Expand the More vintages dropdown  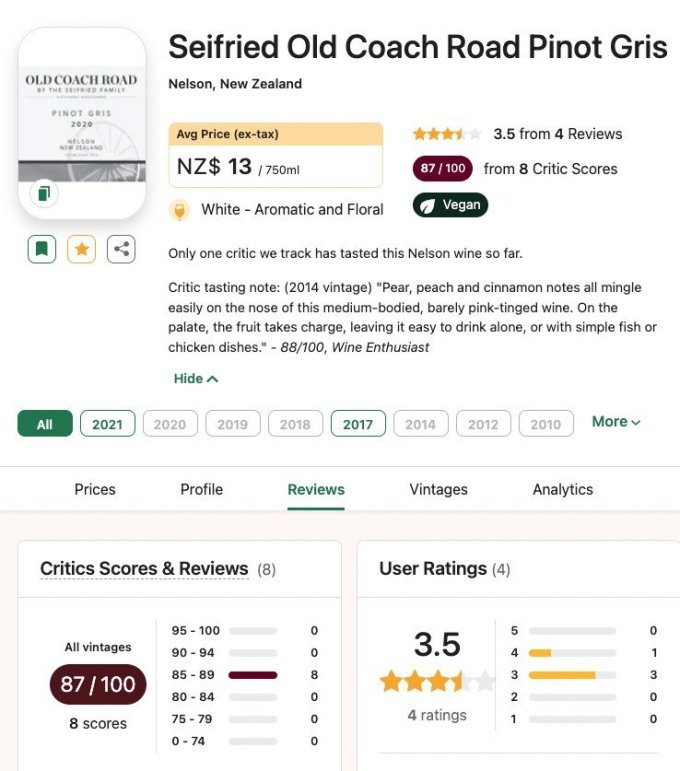coord(616,422)
